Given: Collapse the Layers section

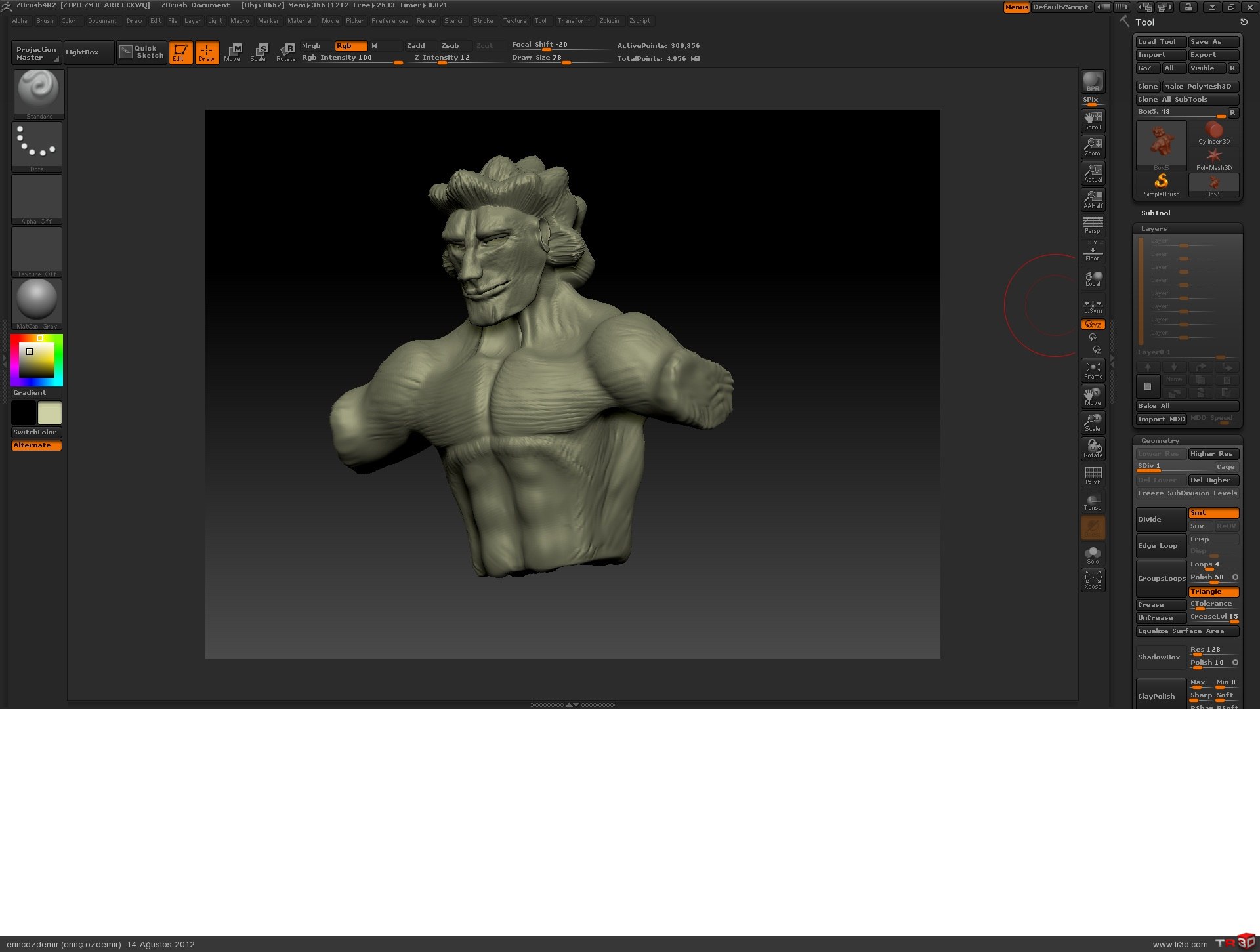Looking at the screenshot, I should tap(1154, 229).
